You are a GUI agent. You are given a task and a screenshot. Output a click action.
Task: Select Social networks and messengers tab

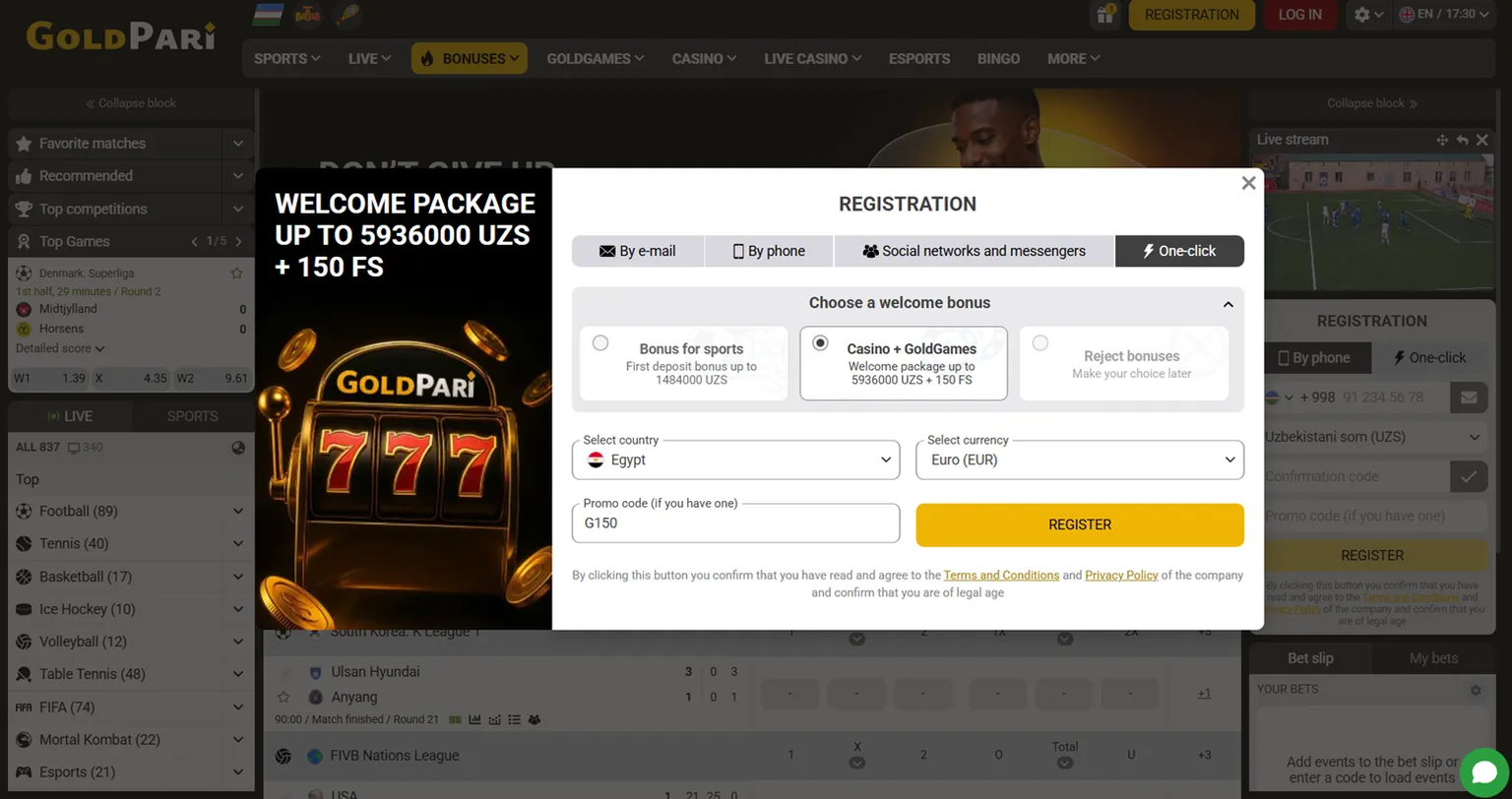pos(974,251)
